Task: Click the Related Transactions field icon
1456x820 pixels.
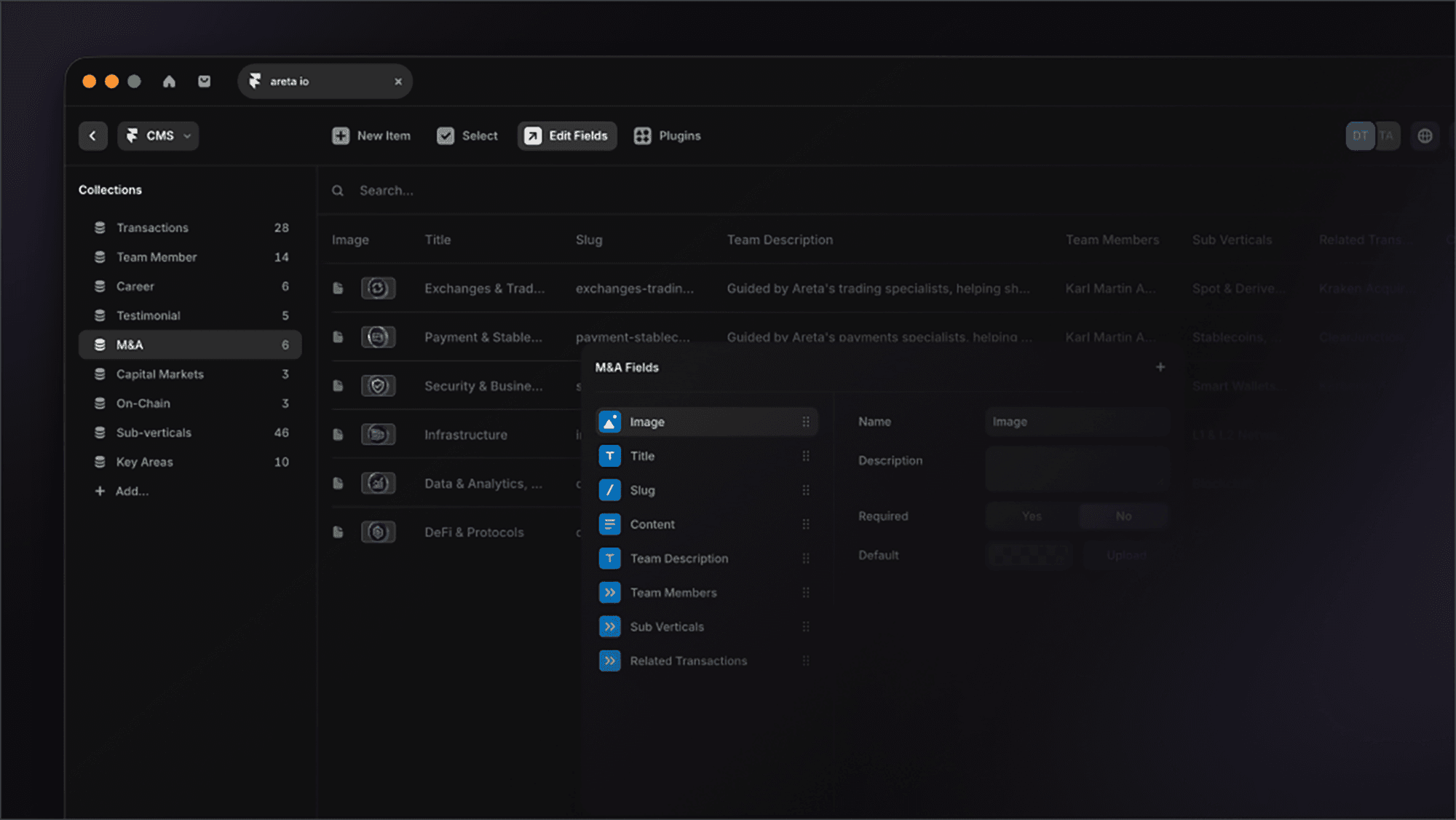Action: pos(610,661)
